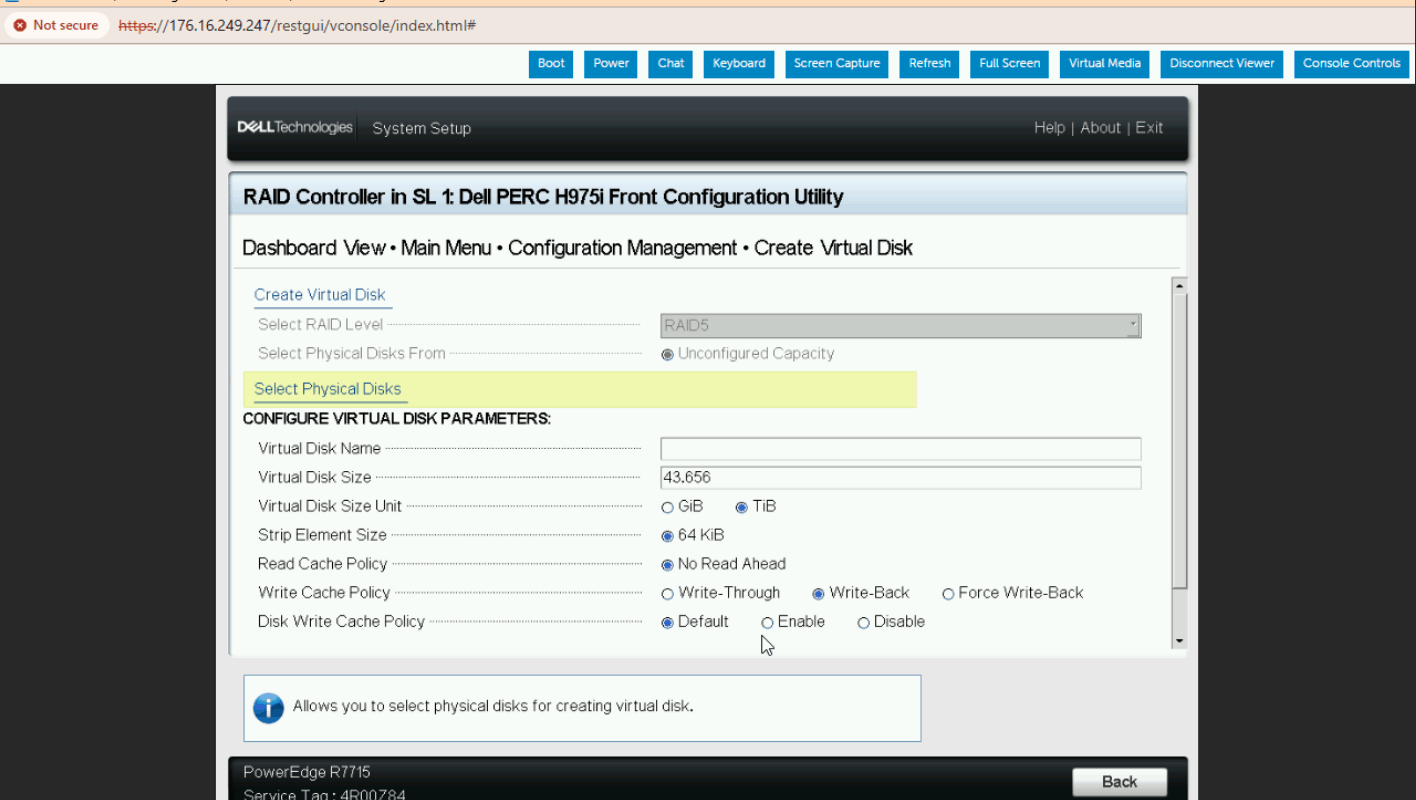Click the Virtual Disk Name input field
Image resolution: width=1416 pixels, height=800 pixels.
(900, 449)
